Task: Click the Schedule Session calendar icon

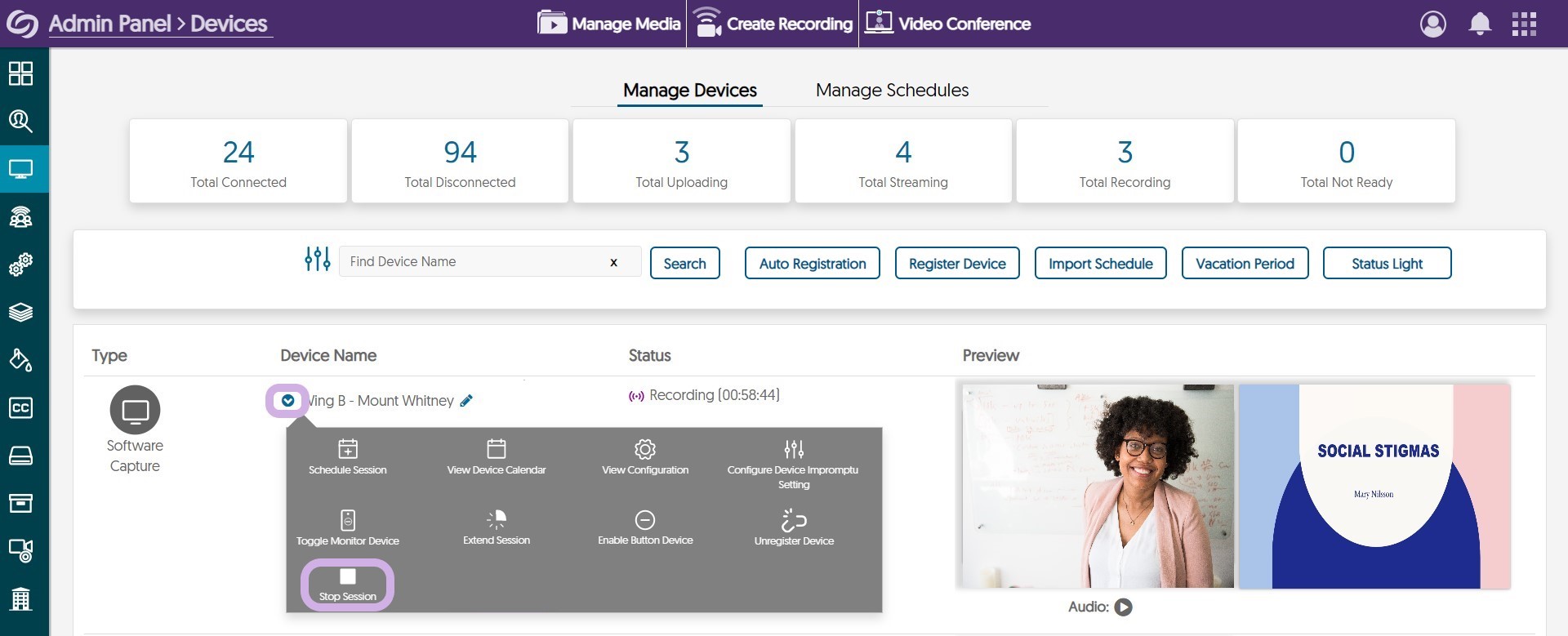Action: pyautogui.click(x=348, y=450)
